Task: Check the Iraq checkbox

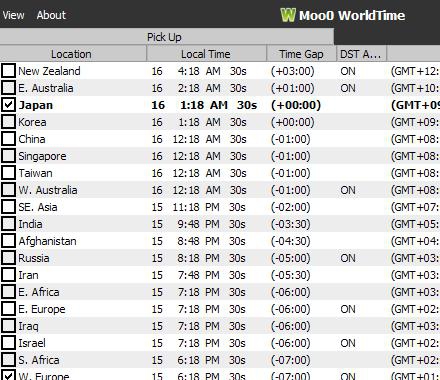Action: (x=8, y=326)
